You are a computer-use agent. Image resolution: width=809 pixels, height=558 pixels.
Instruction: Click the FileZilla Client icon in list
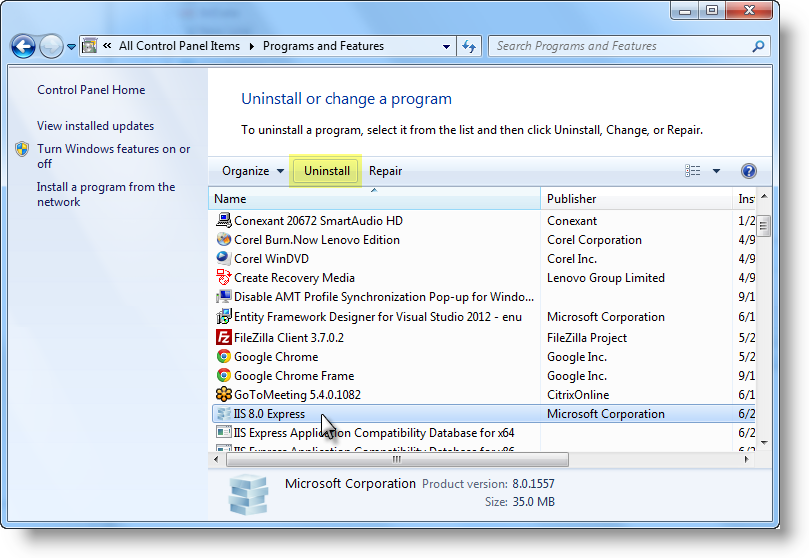(x=223, y=337)
